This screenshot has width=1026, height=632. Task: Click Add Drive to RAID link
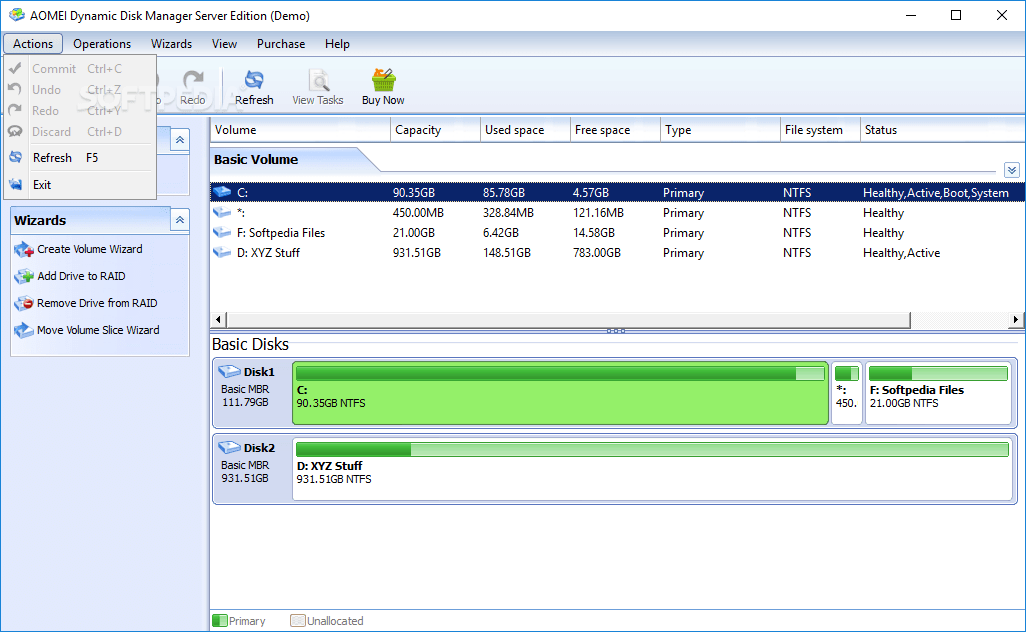click(x=81, y=276)
